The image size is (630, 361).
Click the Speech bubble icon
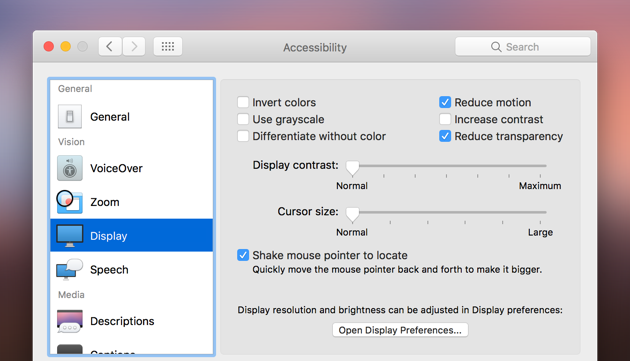point(70,269)
